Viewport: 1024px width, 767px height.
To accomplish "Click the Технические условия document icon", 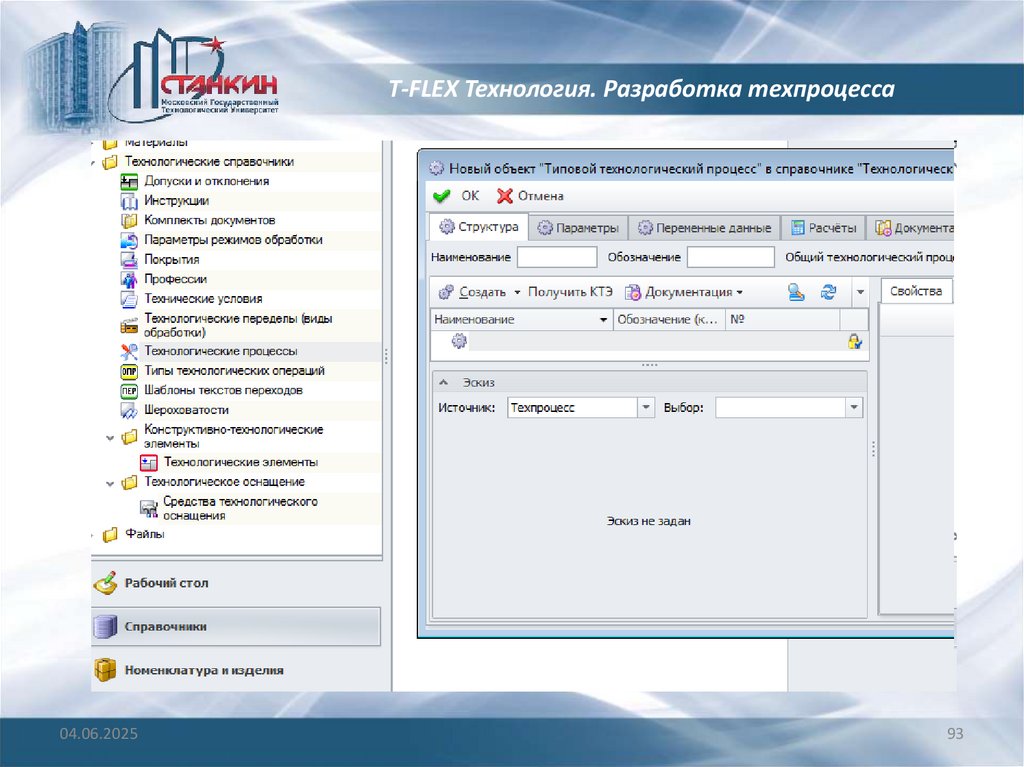I will (x=129, y=299).
